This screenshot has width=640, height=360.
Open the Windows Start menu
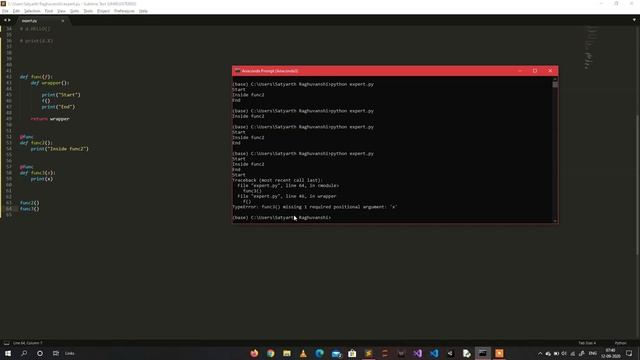point(8,353)
